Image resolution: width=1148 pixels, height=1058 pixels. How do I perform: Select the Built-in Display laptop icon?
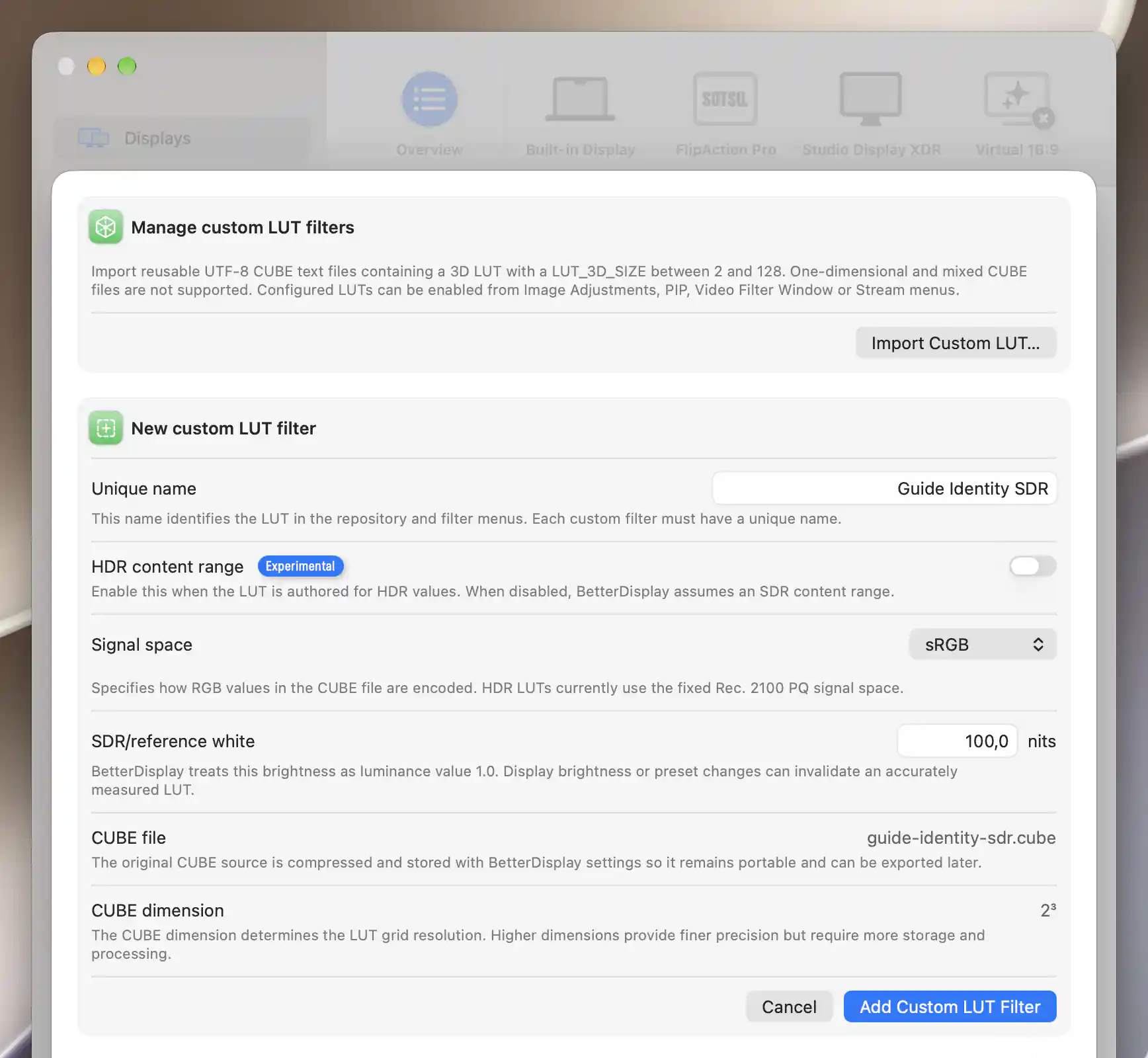coord(580,99)
